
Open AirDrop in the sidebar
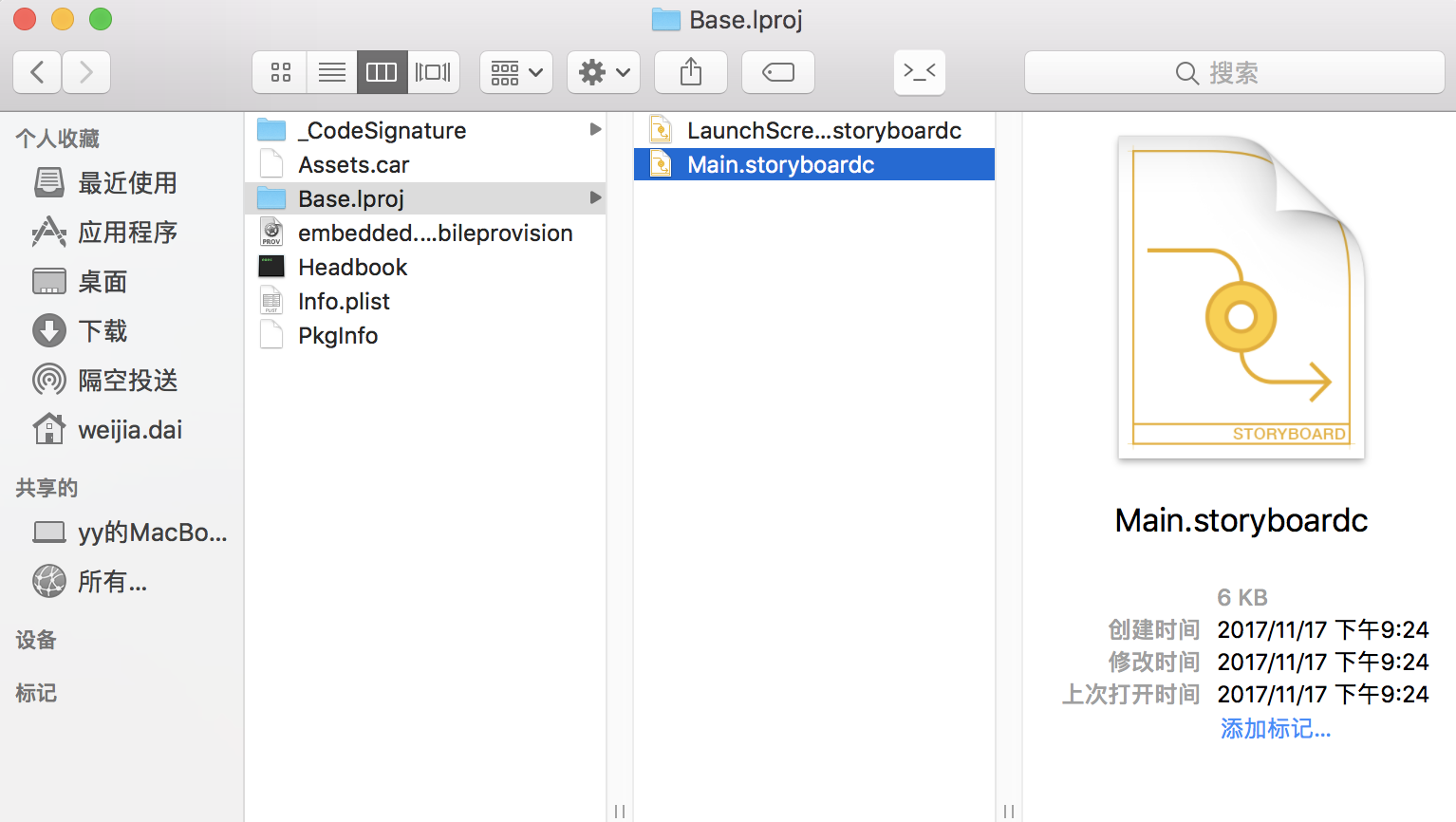pos(127,381)
